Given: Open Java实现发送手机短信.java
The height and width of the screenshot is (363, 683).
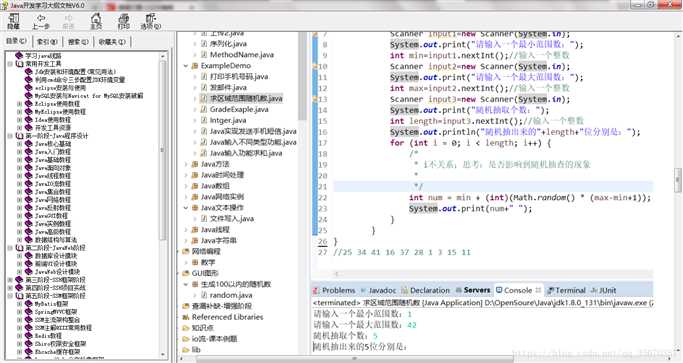Looking at the screenshot, I should (253, 131).
